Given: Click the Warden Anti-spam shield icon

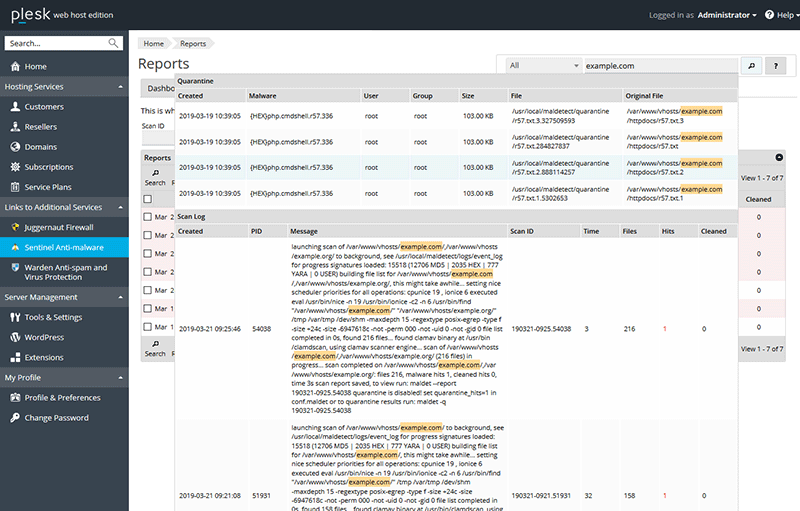Looking at the screenshot, I should click(x=15, y=267).
